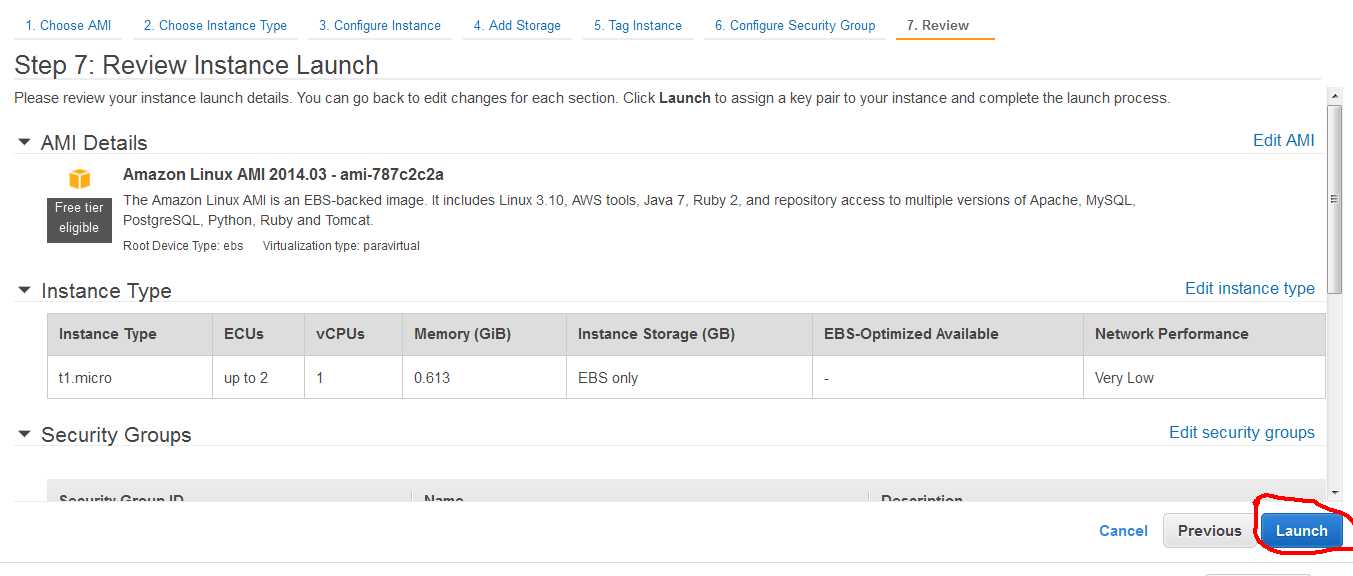Click the Amazon Linux AMI 2014.03 title
This screenshot has width=1353, height=576.
point(283,174)
